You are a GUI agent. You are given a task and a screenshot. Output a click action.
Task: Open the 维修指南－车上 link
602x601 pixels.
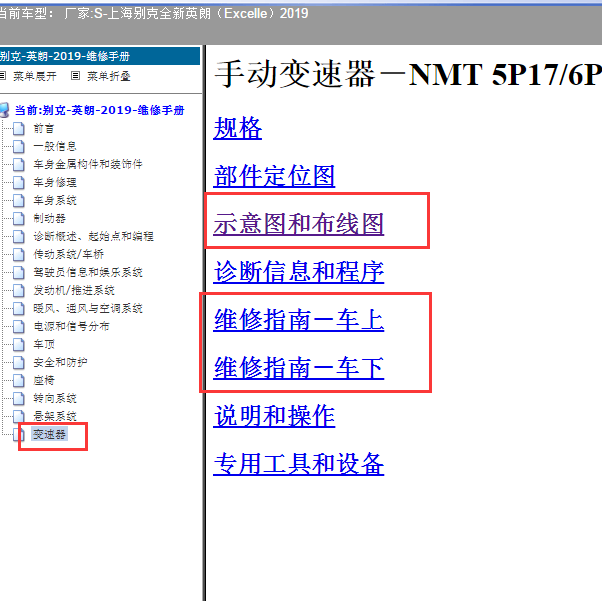click(x=299, y=320)
